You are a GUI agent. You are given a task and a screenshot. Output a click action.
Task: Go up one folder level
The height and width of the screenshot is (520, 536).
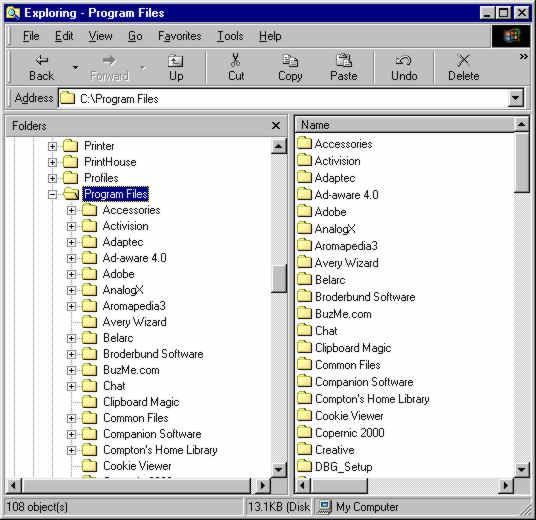(176, 68)
